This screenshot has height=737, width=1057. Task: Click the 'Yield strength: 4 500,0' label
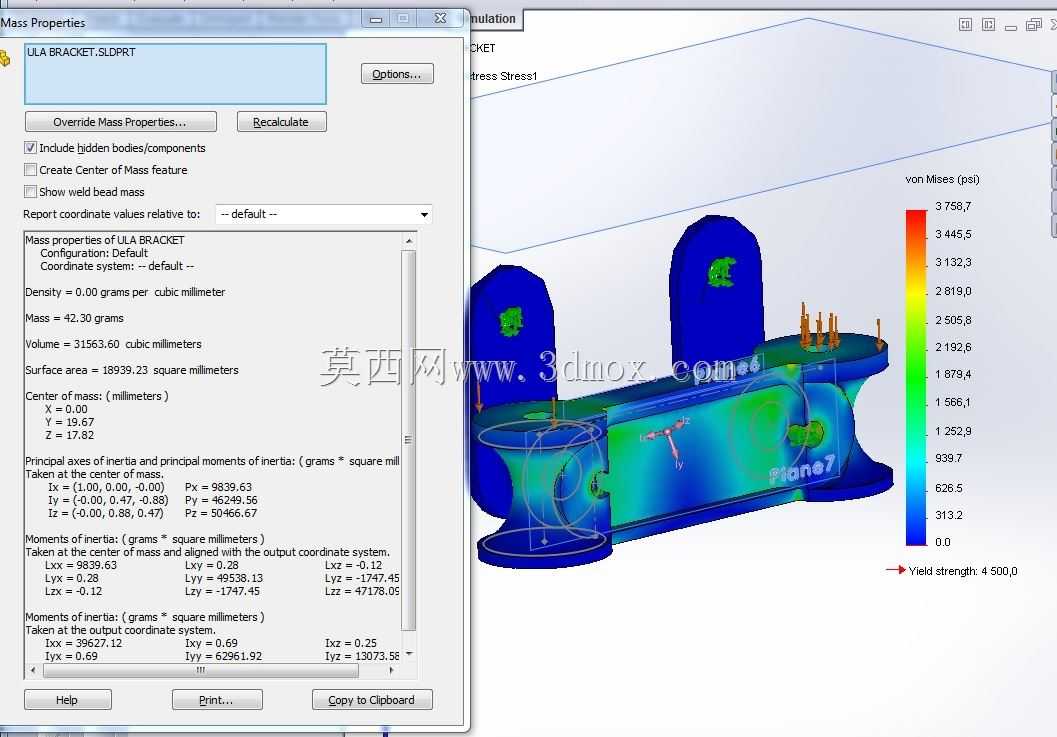(x=963, y=571)
